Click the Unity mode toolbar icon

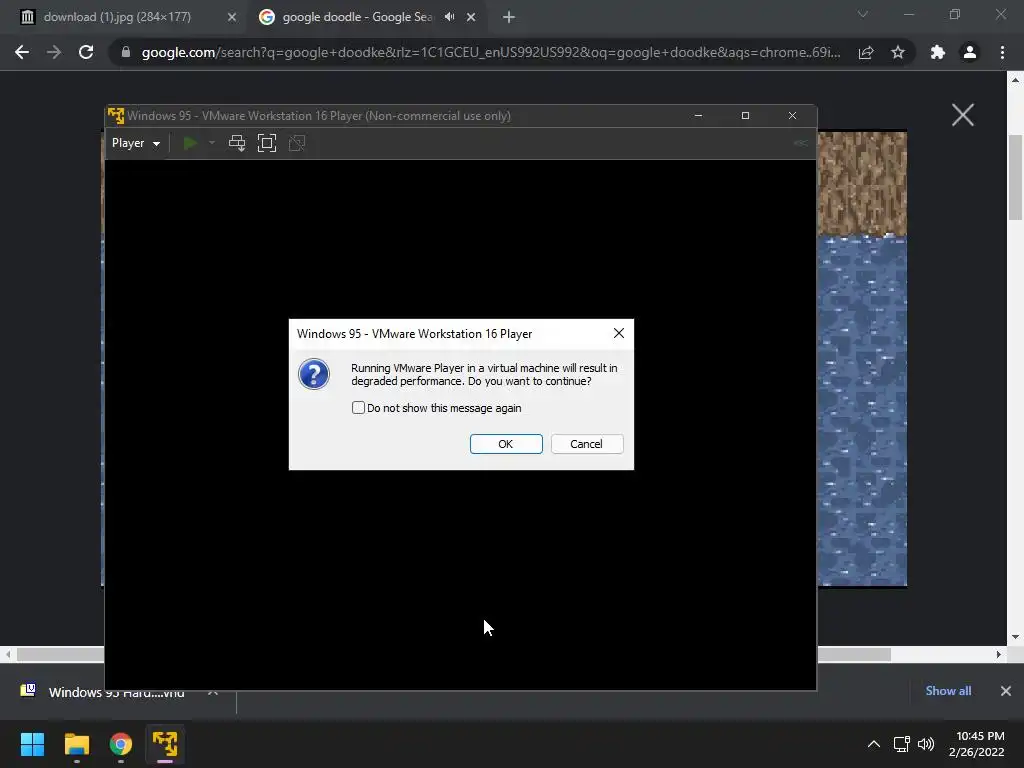pos(297,143)
